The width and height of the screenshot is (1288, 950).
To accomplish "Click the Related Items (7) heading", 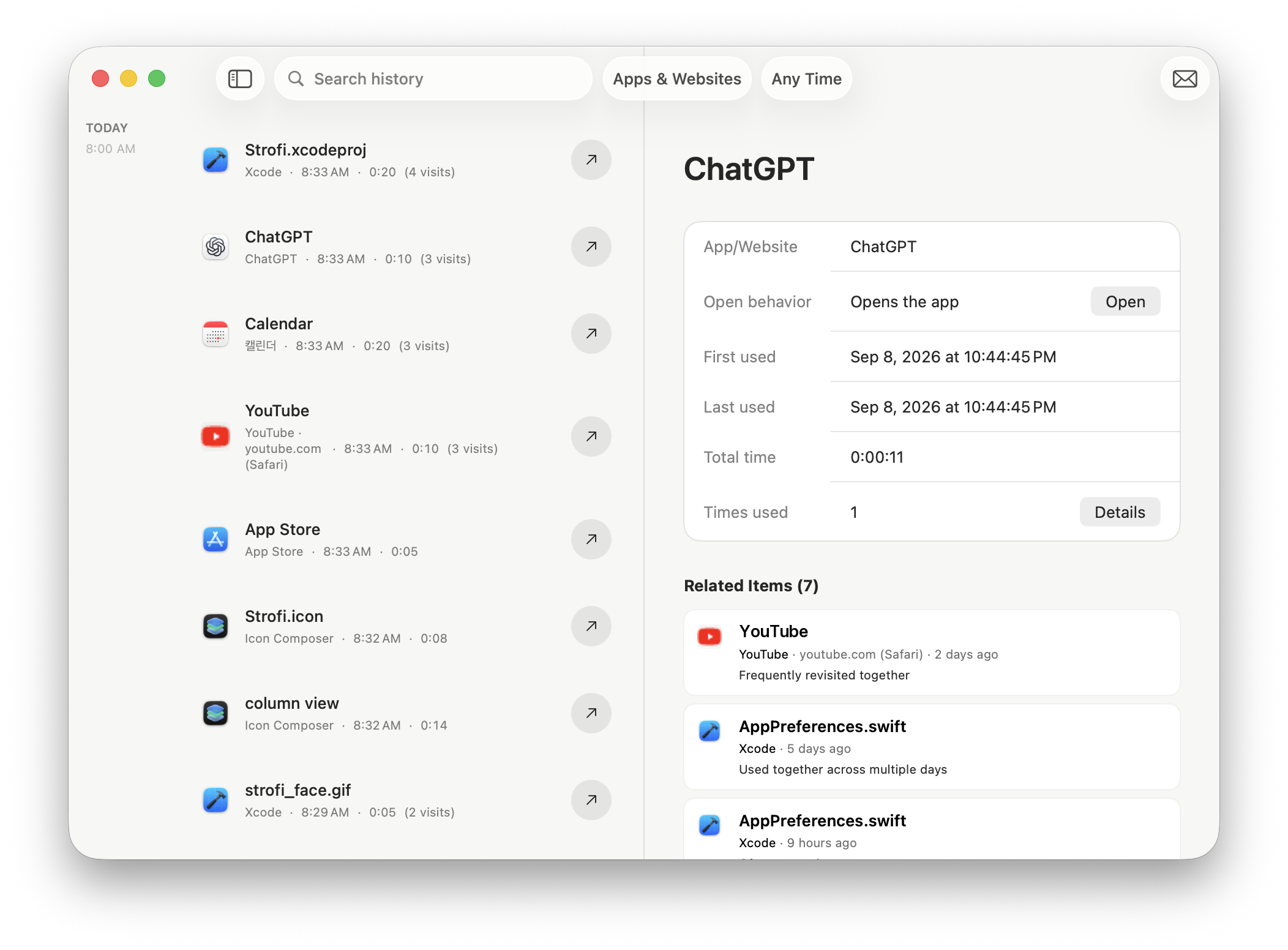I will (751, 586).
